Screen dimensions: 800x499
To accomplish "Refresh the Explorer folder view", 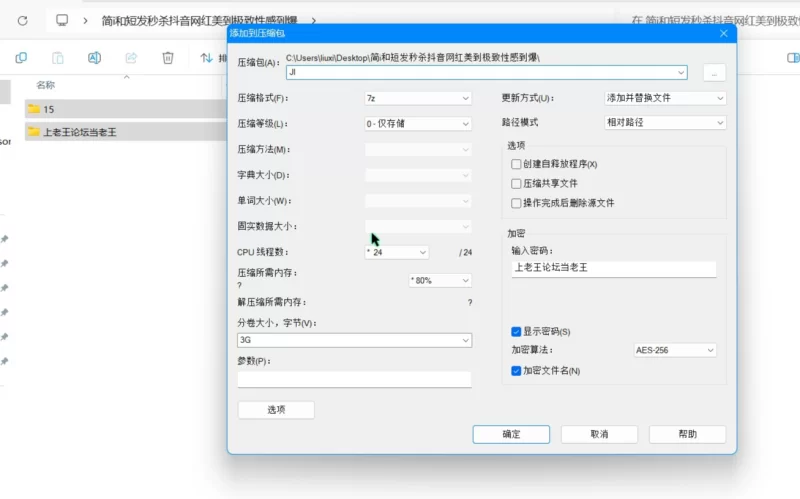I will tap(22, 21).
